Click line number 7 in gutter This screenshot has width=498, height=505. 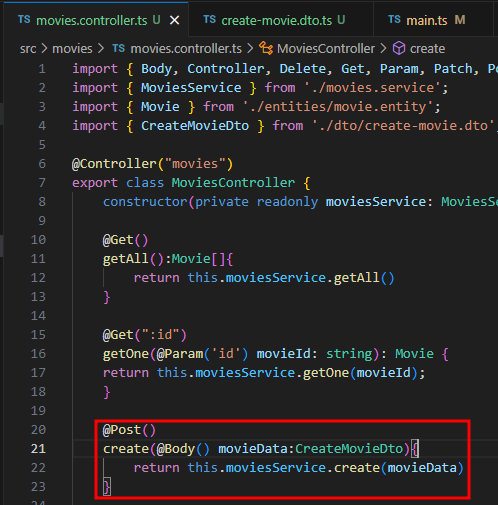(x=42, y=183)
